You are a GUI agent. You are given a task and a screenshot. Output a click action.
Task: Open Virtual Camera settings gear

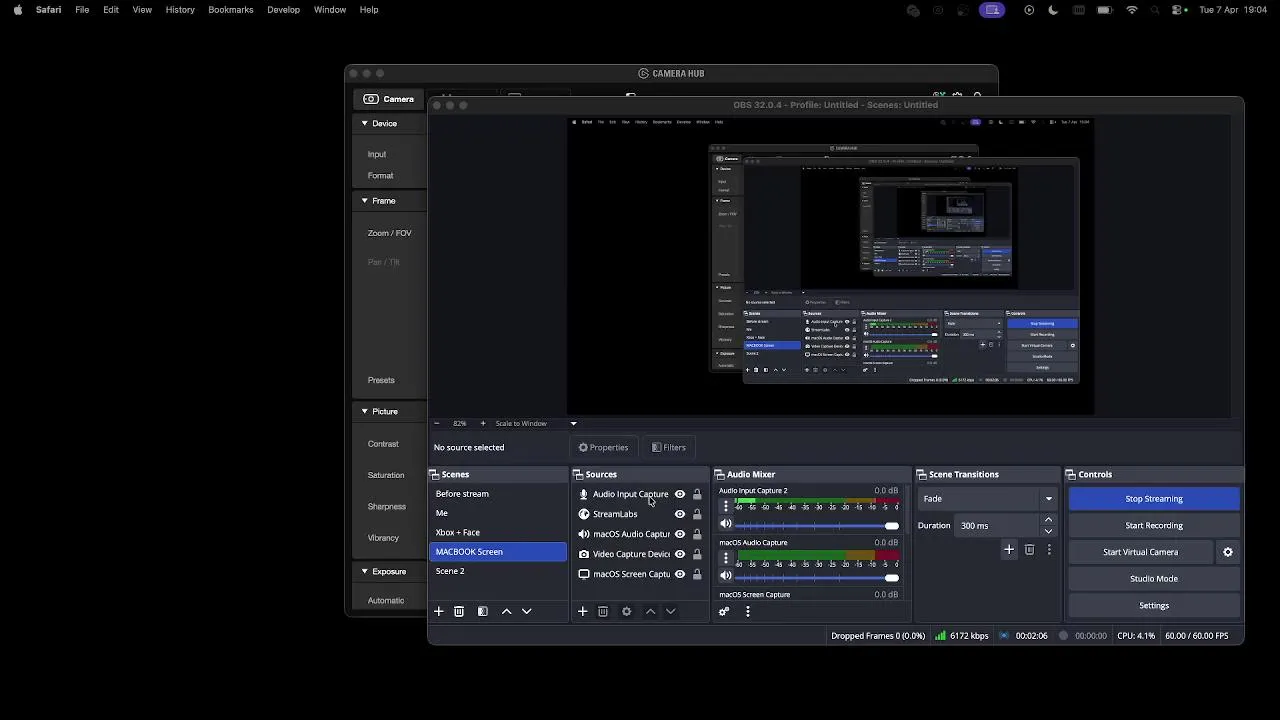[1228, 552]
